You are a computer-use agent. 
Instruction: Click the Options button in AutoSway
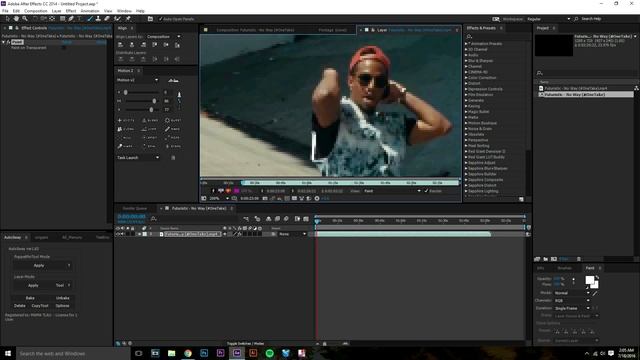[x=62, y=306]
